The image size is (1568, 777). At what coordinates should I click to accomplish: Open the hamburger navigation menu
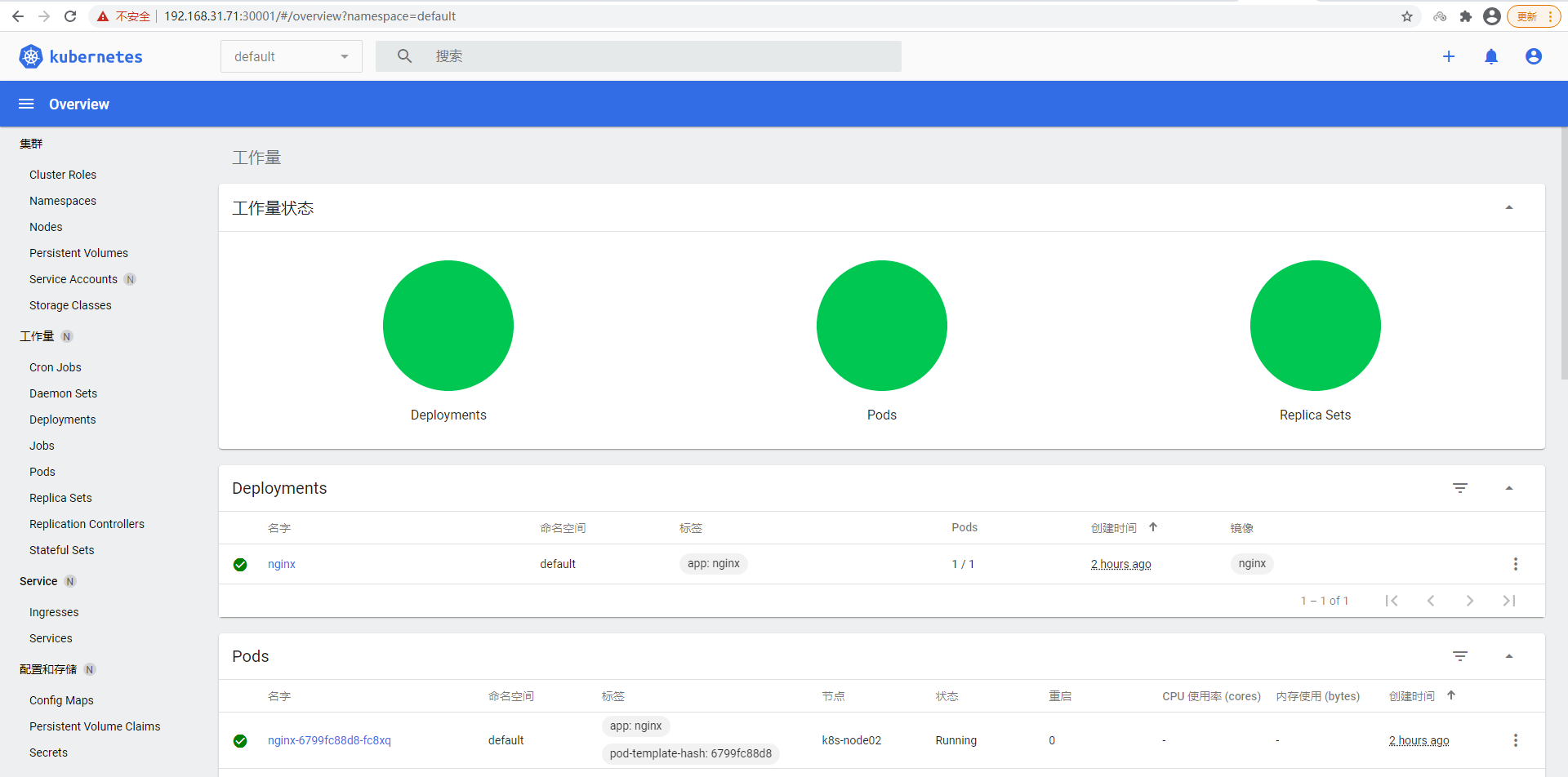pos(26,104)
